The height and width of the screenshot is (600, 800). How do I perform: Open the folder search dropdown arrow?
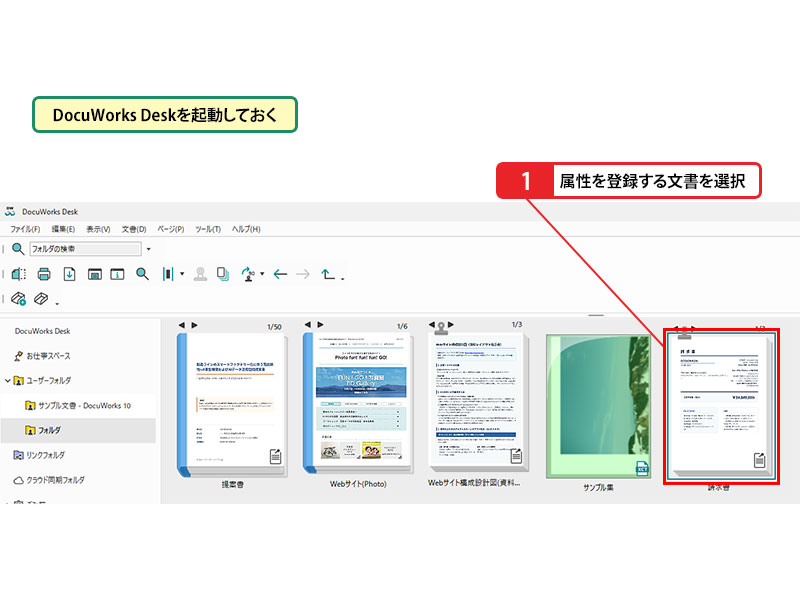[148, 249]
